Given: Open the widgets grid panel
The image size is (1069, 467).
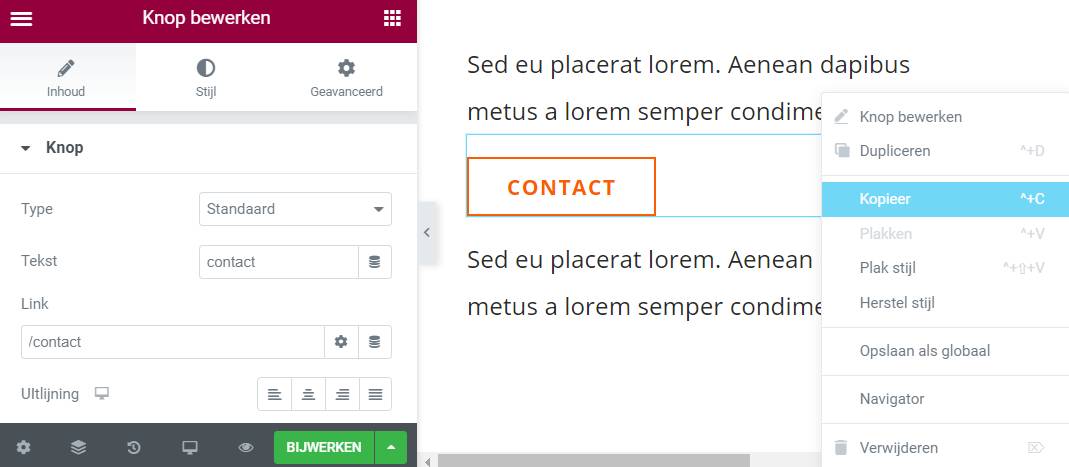Looking at the screenshot, I should coord(392,19).
